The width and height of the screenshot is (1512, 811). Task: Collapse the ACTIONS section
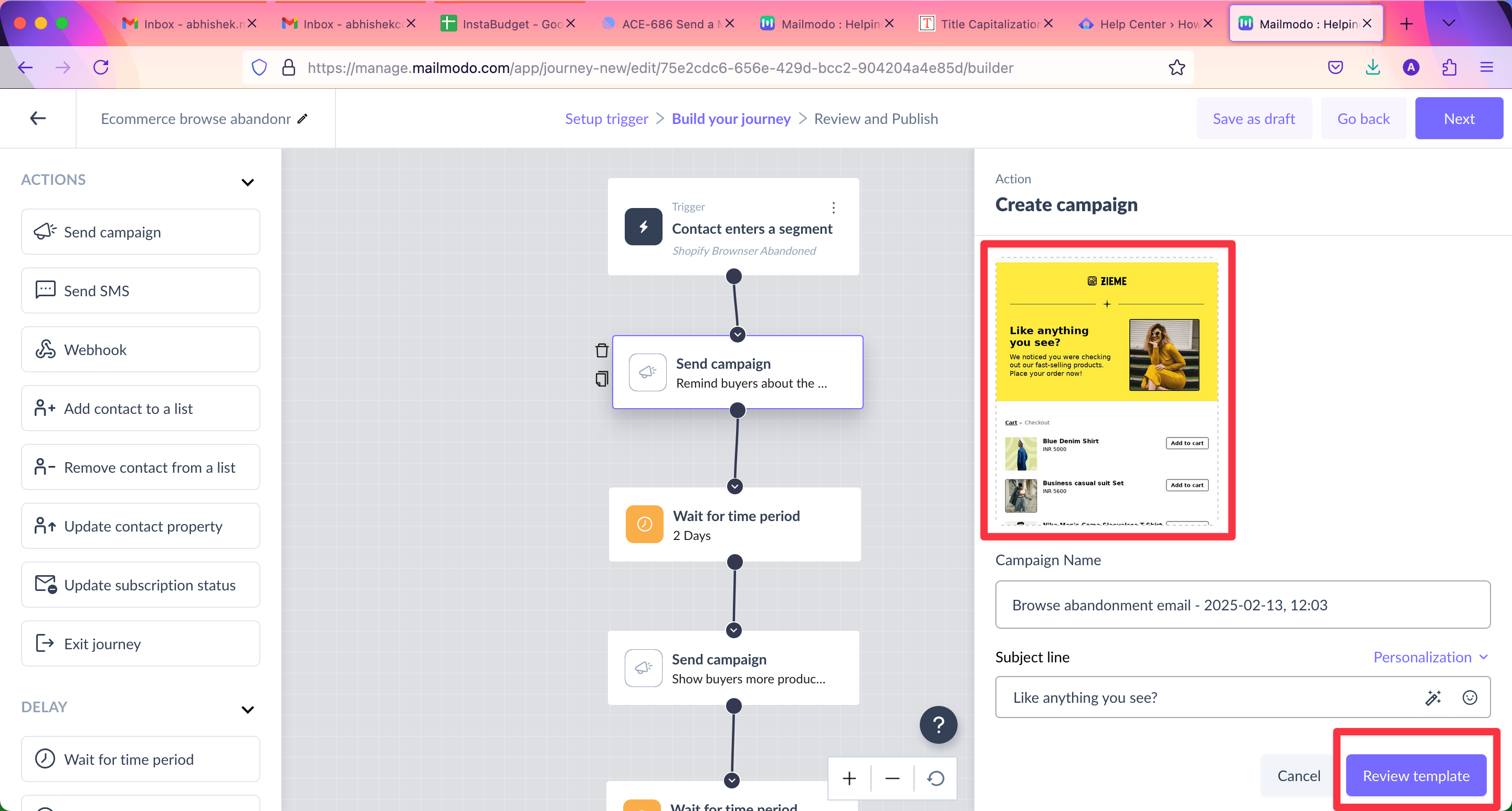point(248,182)
